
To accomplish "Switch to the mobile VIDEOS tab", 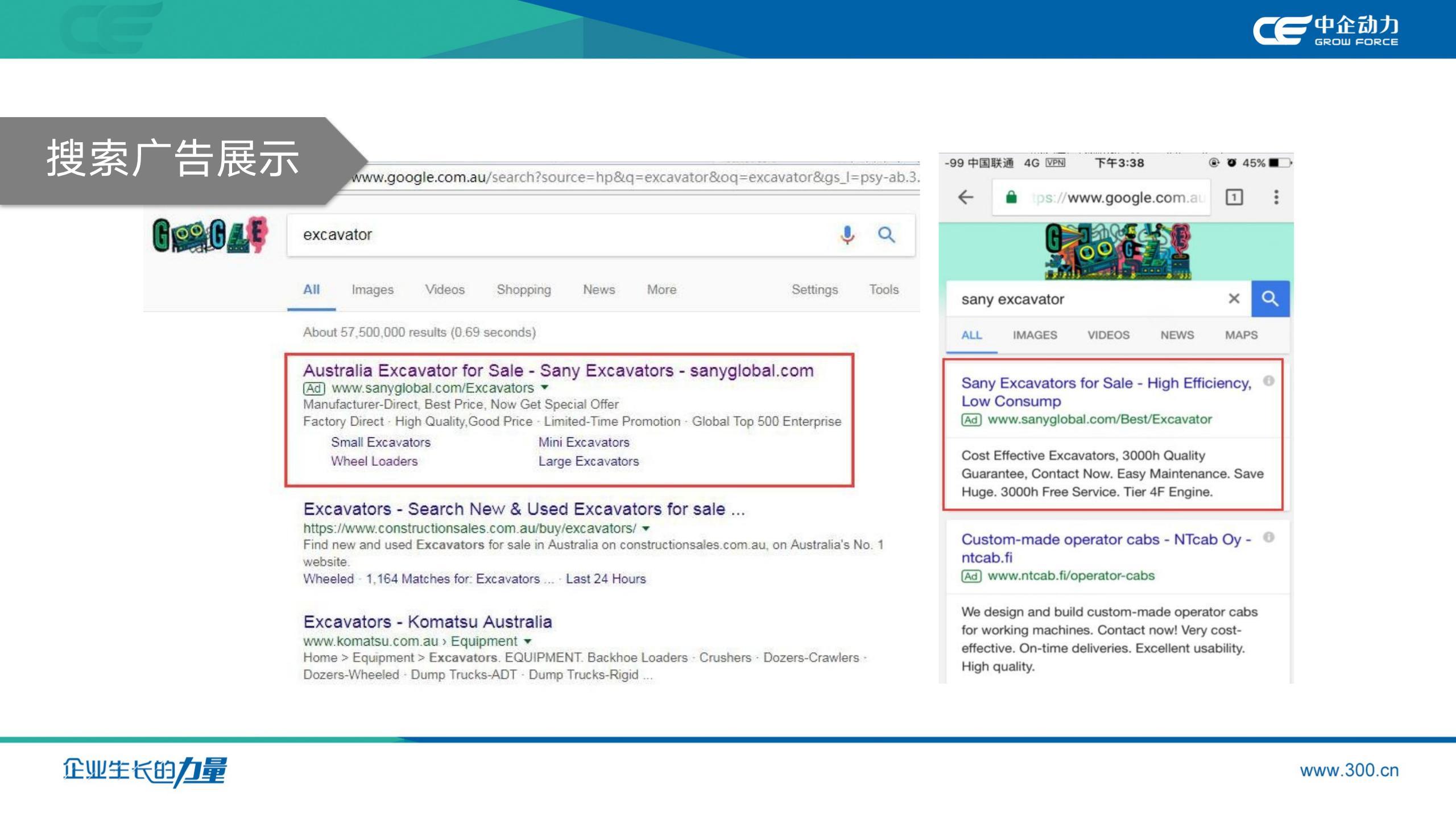I will coord(1108,335).
